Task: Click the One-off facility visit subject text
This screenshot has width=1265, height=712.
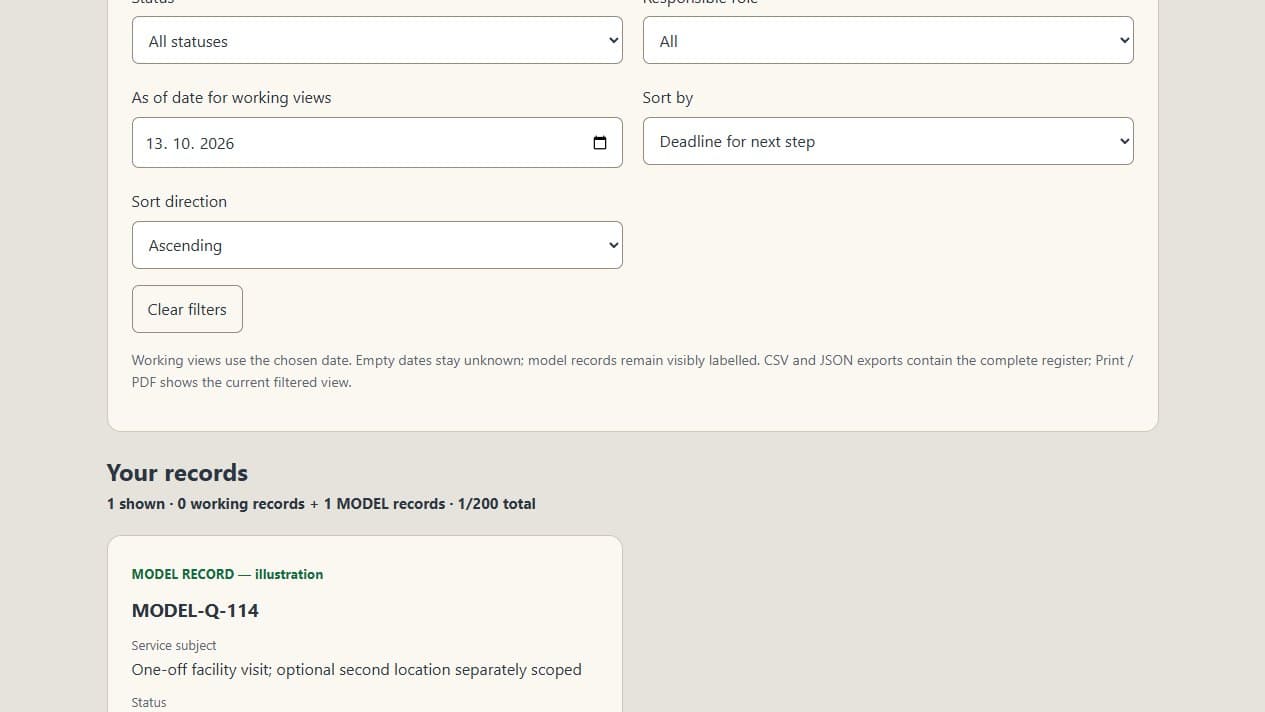Action: (x=356, y=670)
